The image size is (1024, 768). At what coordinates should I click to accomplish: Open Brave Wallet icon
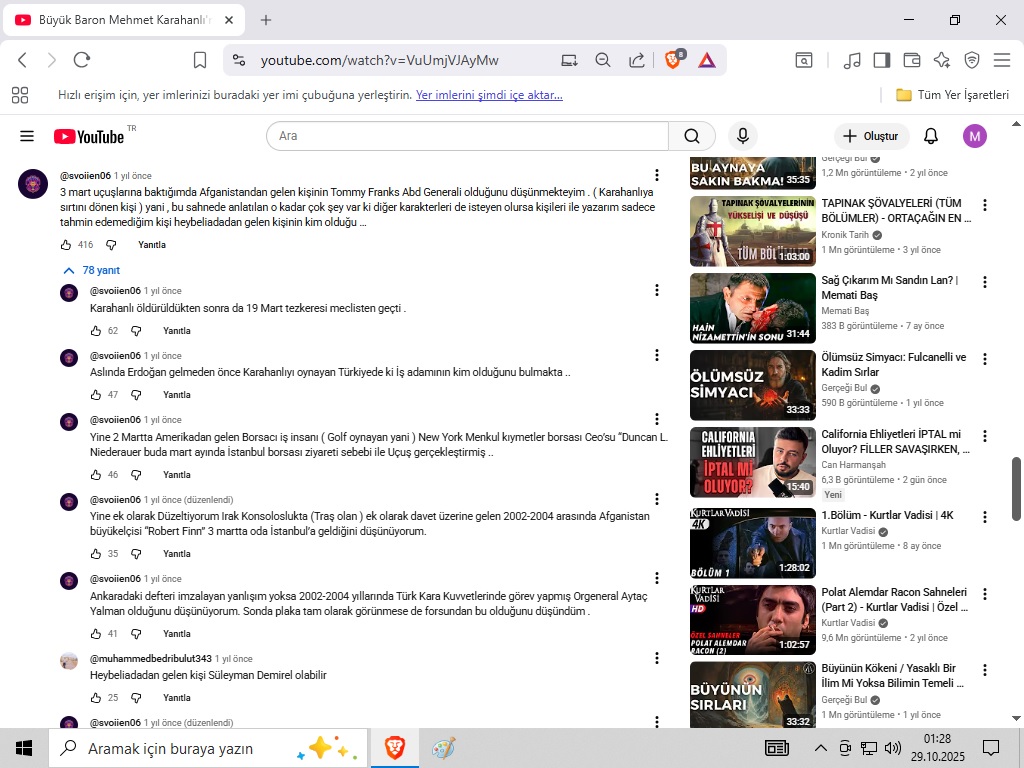point(912,60)
